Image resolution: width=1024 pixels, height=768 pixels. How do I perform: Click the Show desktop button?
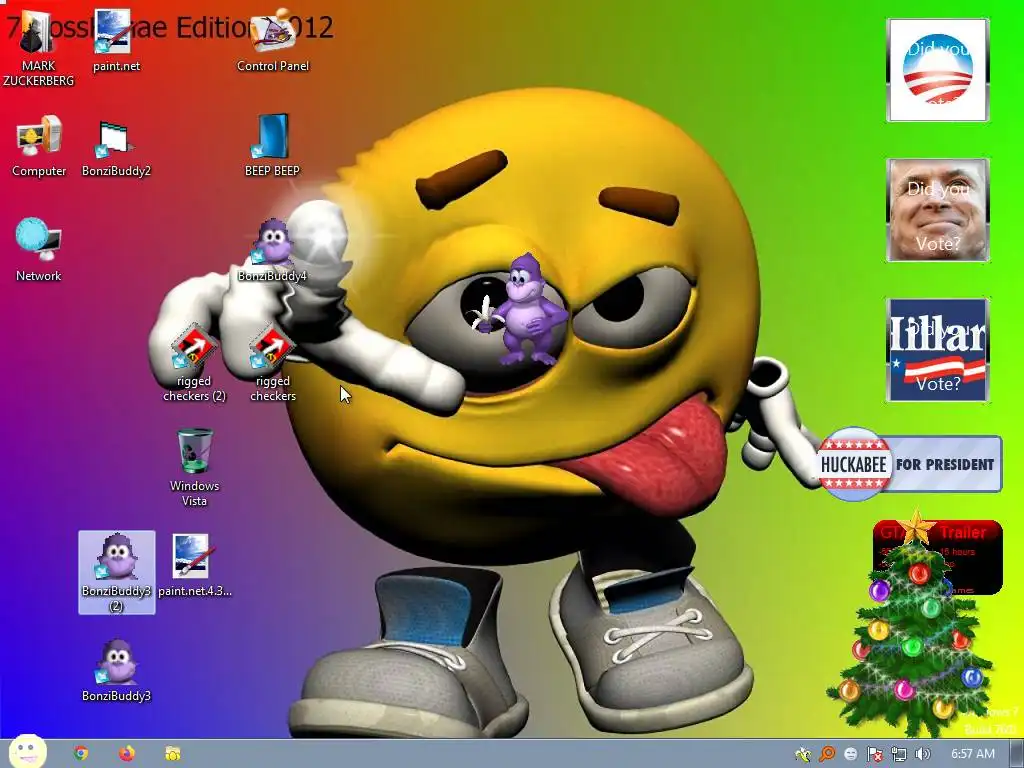[x=1017, y=754]
